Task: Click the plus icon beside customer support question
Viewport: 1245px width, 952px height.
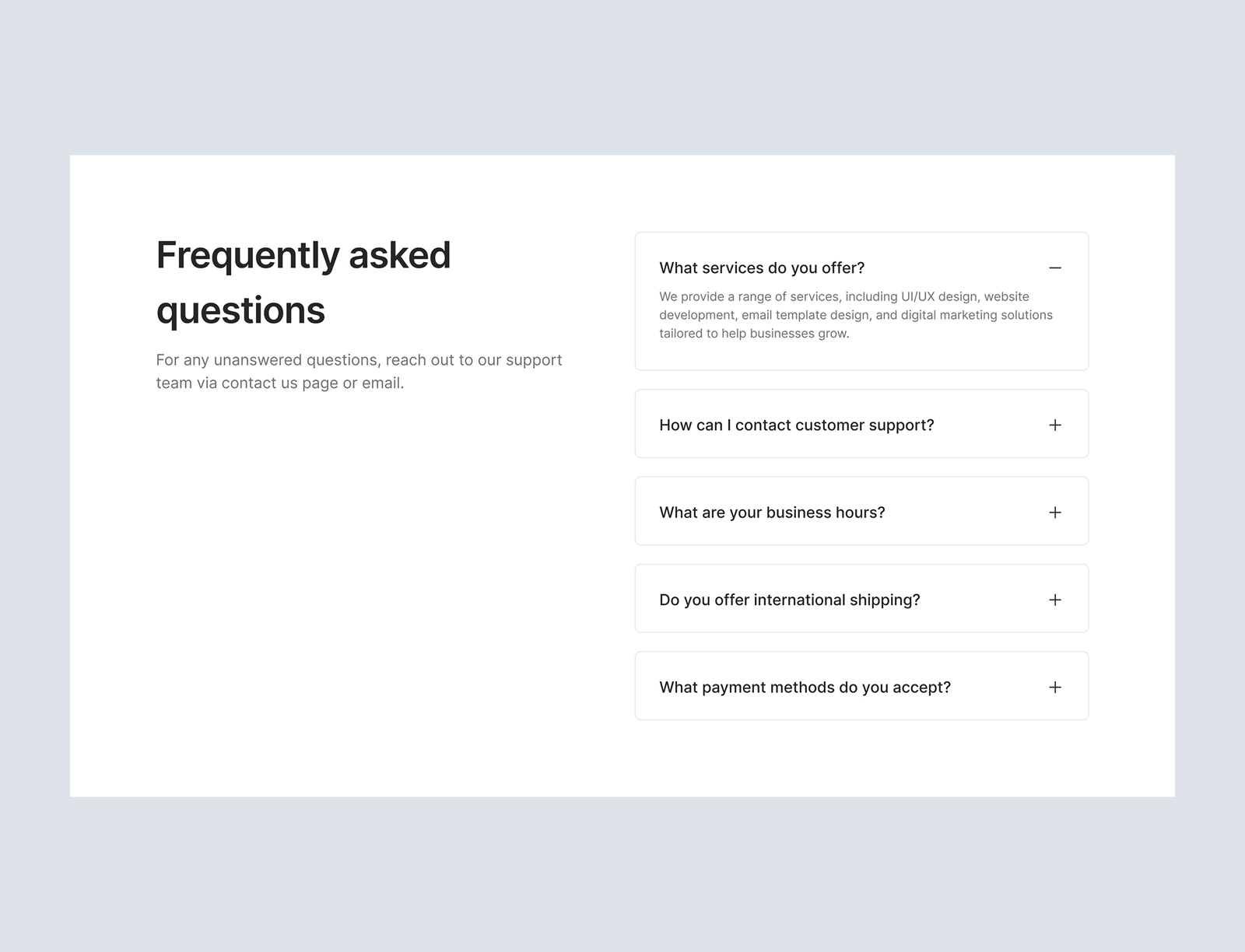Action: pyautogui.click(x=1054, y=425)
